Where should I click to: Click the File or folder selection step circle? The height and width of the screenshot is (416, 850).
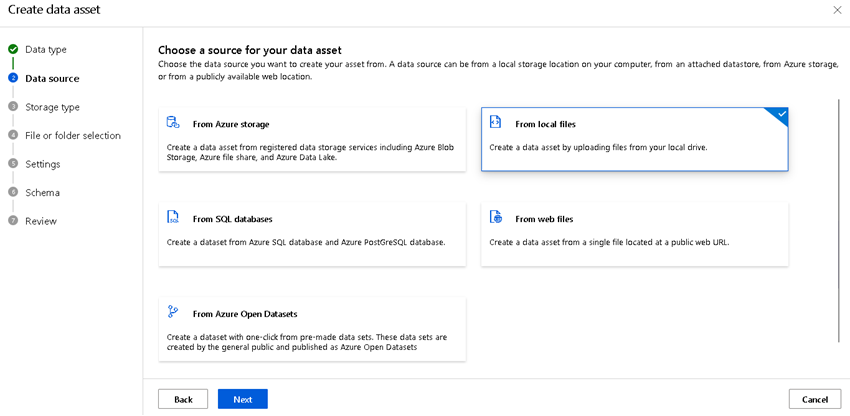13,136
